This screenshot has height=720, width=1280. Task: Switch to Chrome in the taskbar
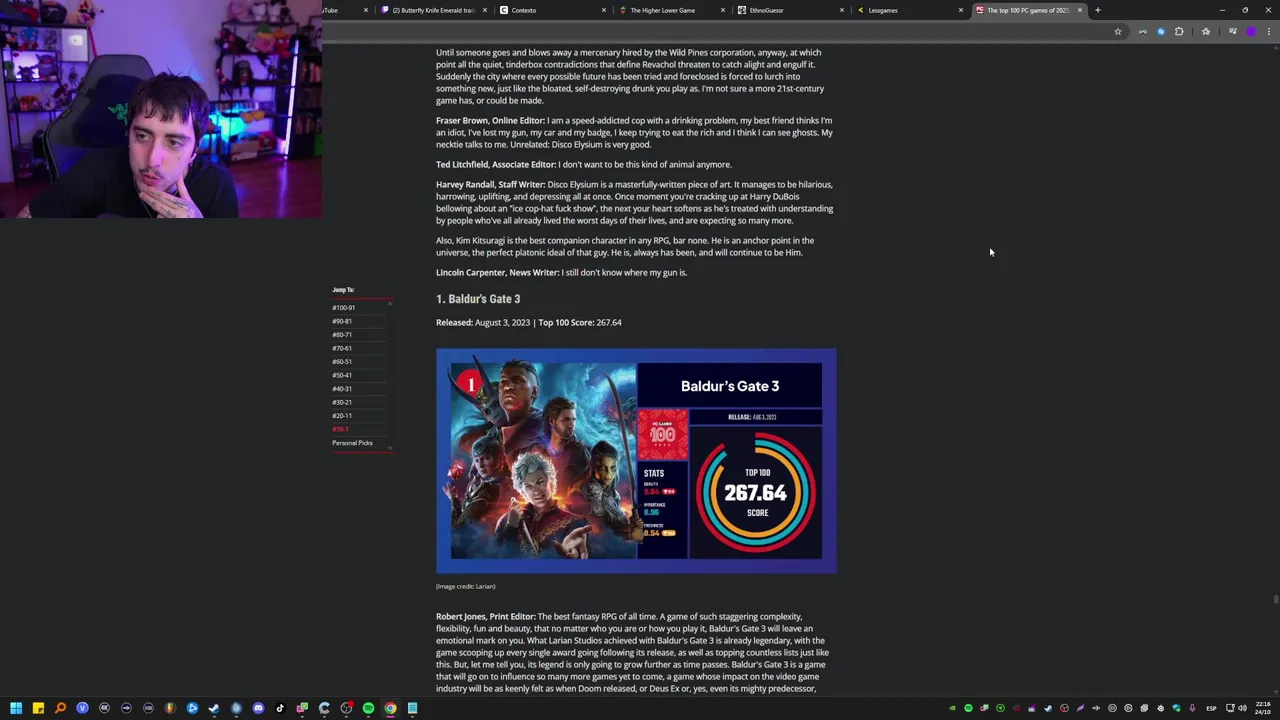click(390, 708)
